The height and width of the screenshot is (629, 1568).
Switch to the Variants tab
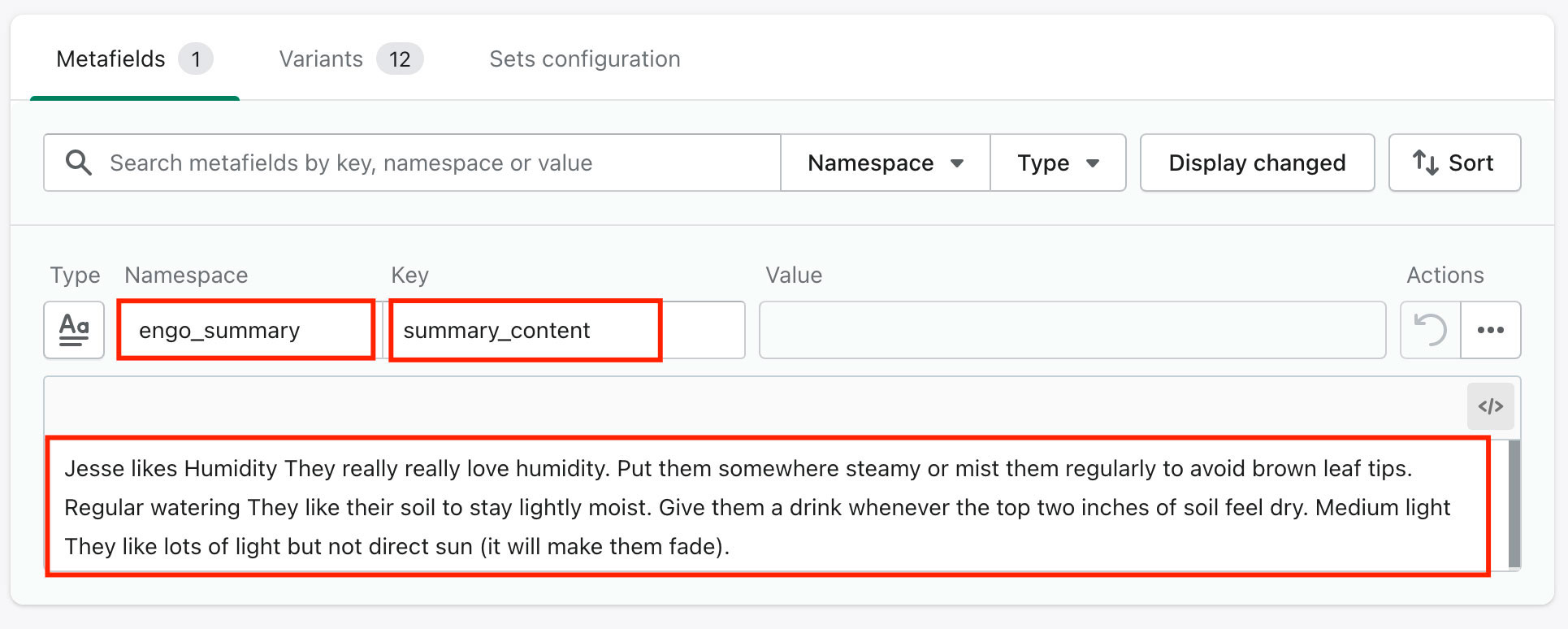coord(351,59)
